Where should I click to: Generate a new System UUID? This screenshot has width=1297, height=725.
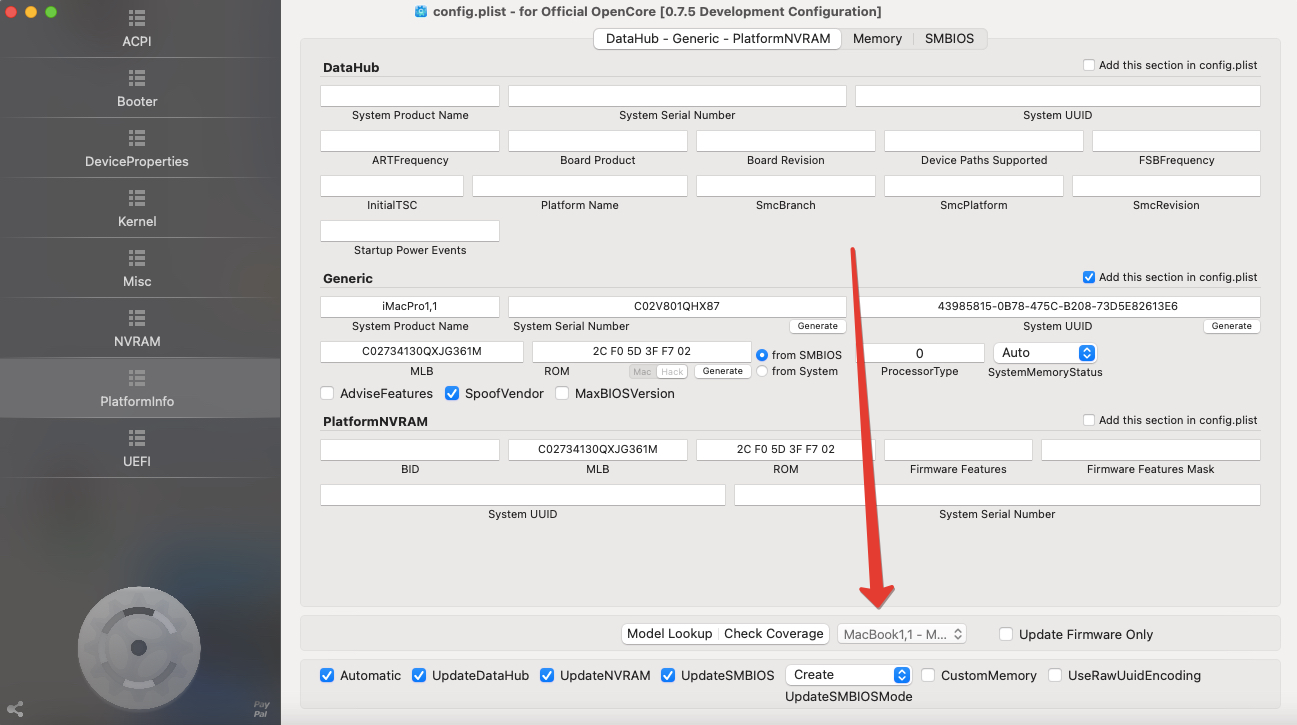pos(1231,326)
